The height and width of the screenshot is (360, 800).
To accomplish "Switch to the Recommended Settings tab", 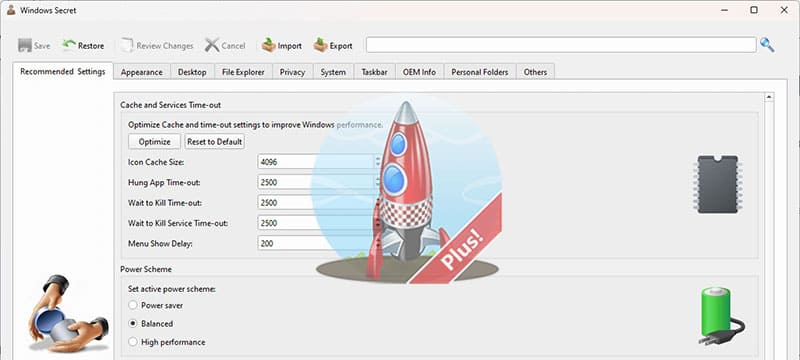I will 63,72.
